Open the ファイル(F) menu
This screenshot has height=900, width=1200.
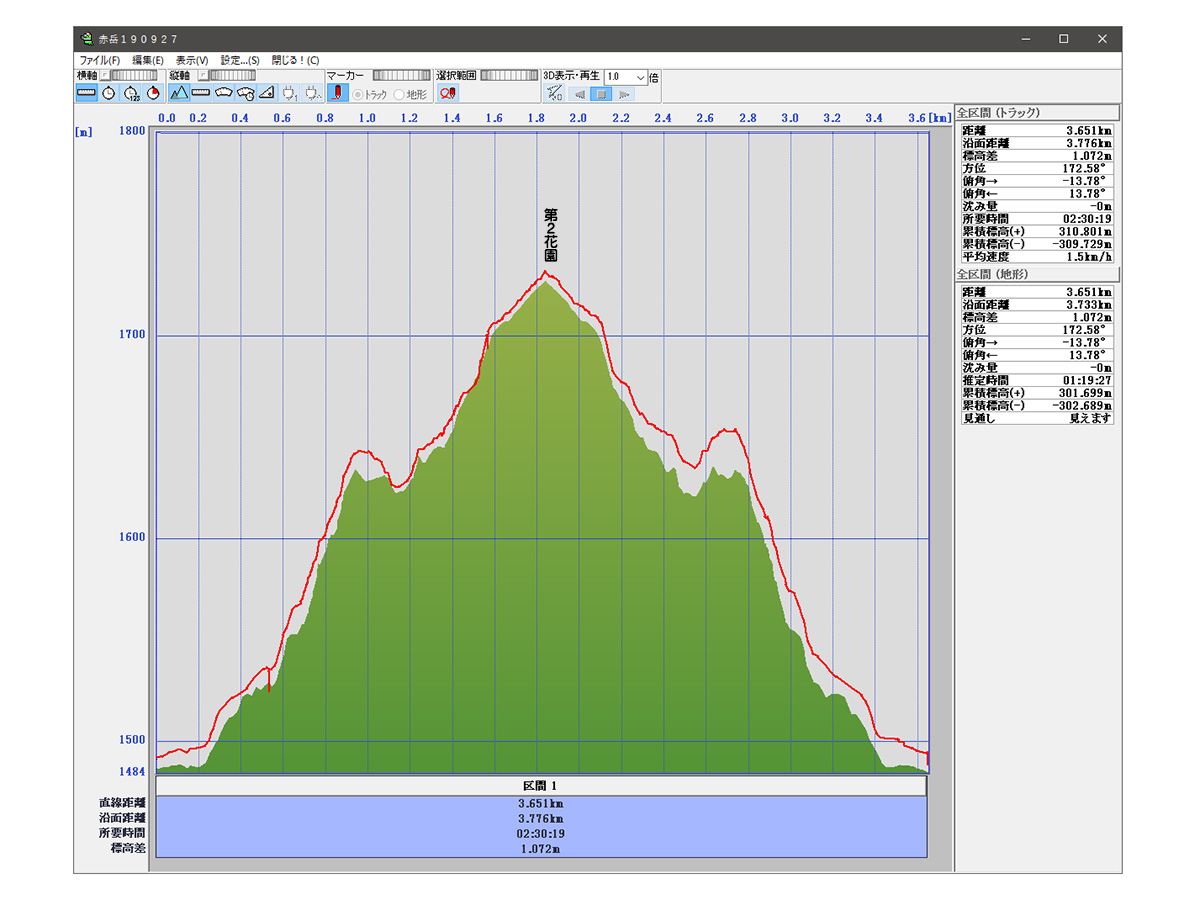coord(99,60)
